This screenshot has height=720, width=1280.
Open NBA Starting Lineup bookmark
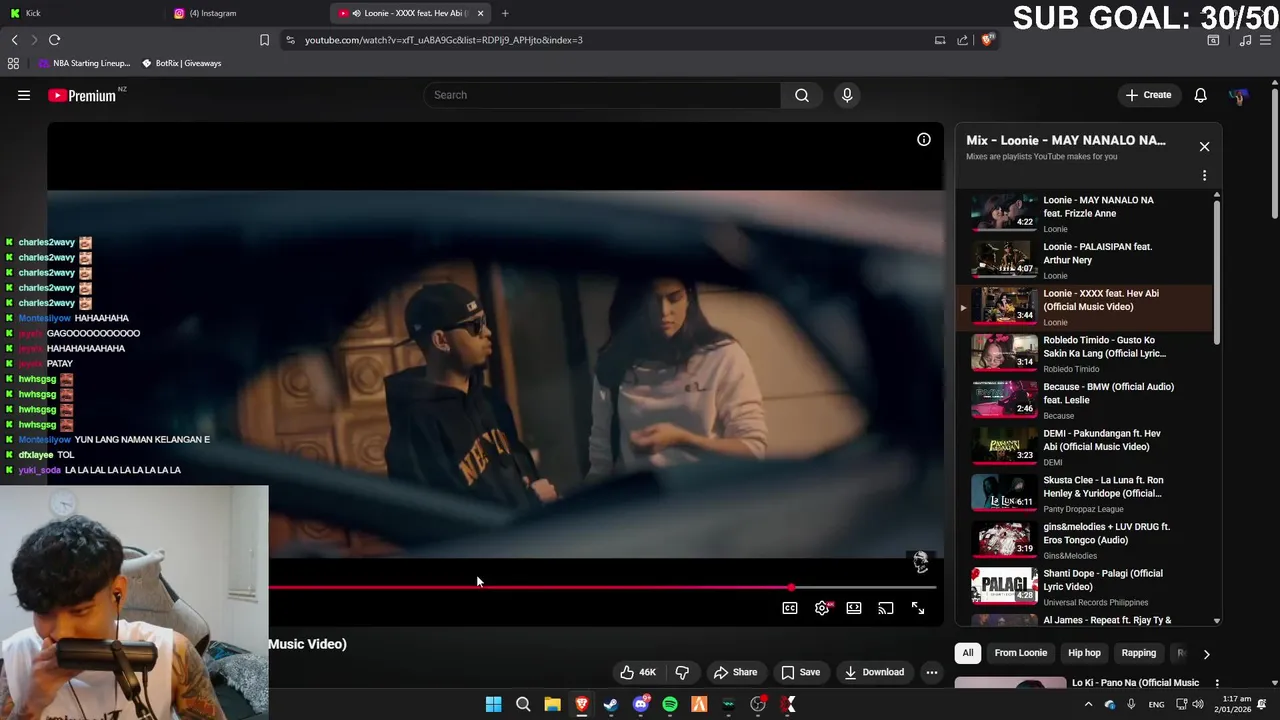[x=84, y=63]
